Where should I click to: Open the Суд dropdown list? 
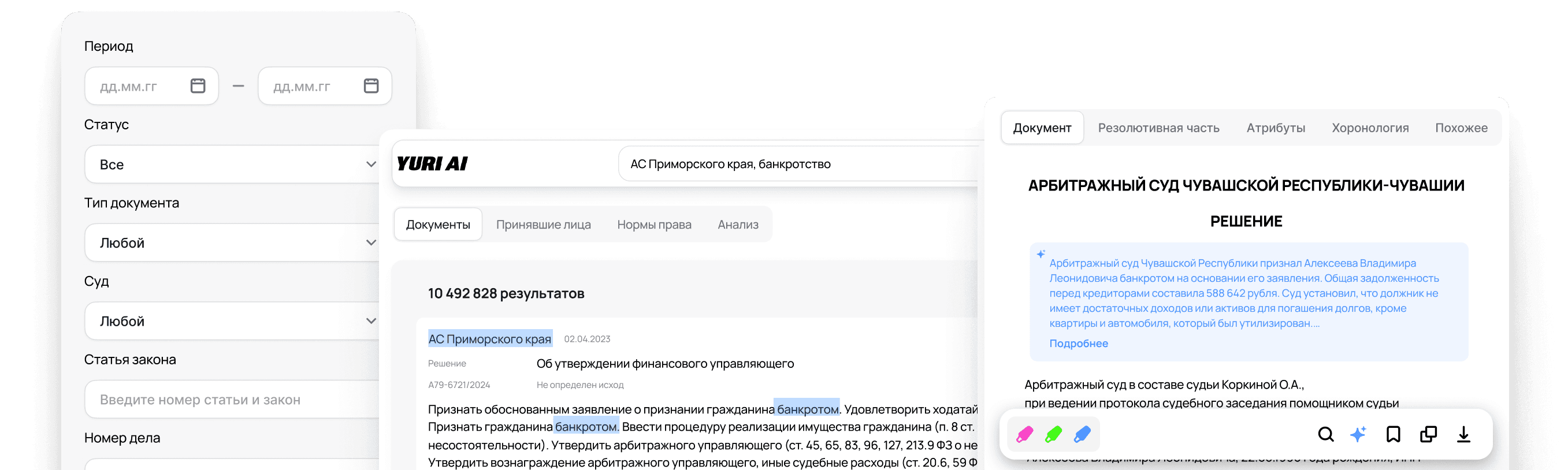(x=231, y=321)
